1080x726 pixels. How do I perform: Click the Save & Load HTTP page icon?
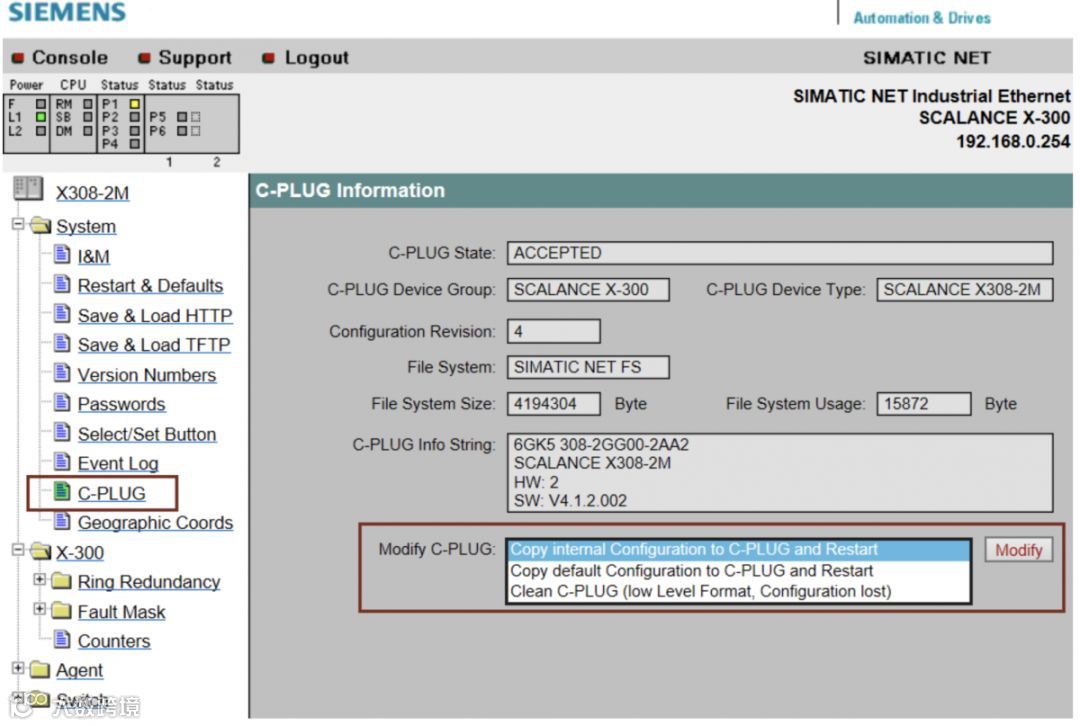[63, 315]
